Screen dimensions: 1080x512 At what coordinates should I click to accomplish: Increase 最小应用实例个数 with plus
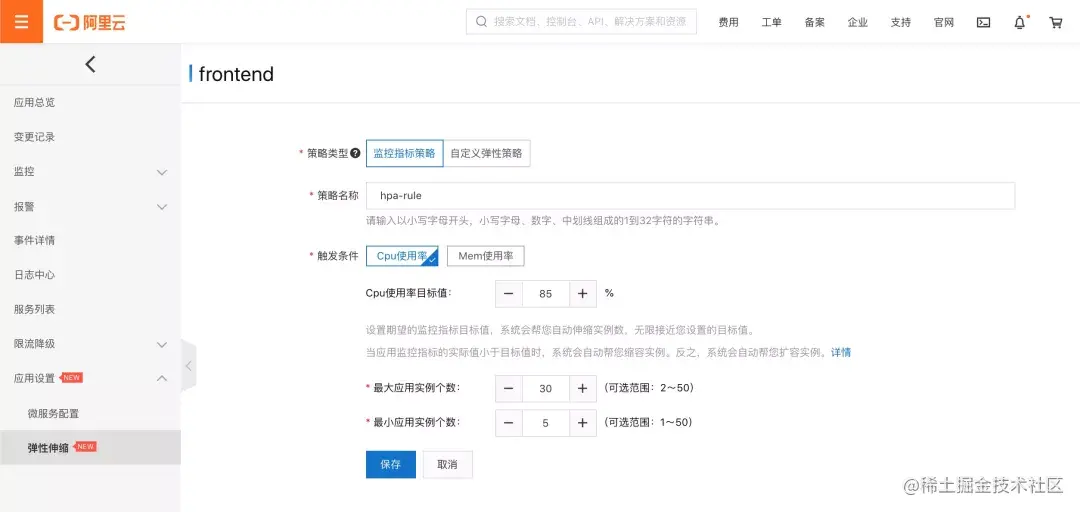tap(583, 423)
